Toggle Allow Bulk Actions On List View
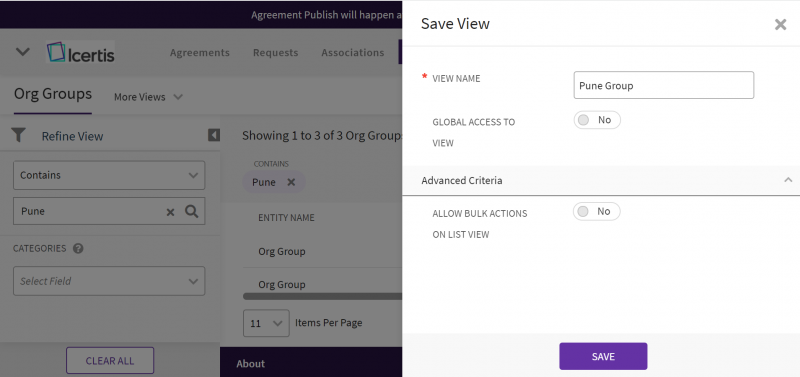This screenshot has height=377, width=800. [596, 211]
